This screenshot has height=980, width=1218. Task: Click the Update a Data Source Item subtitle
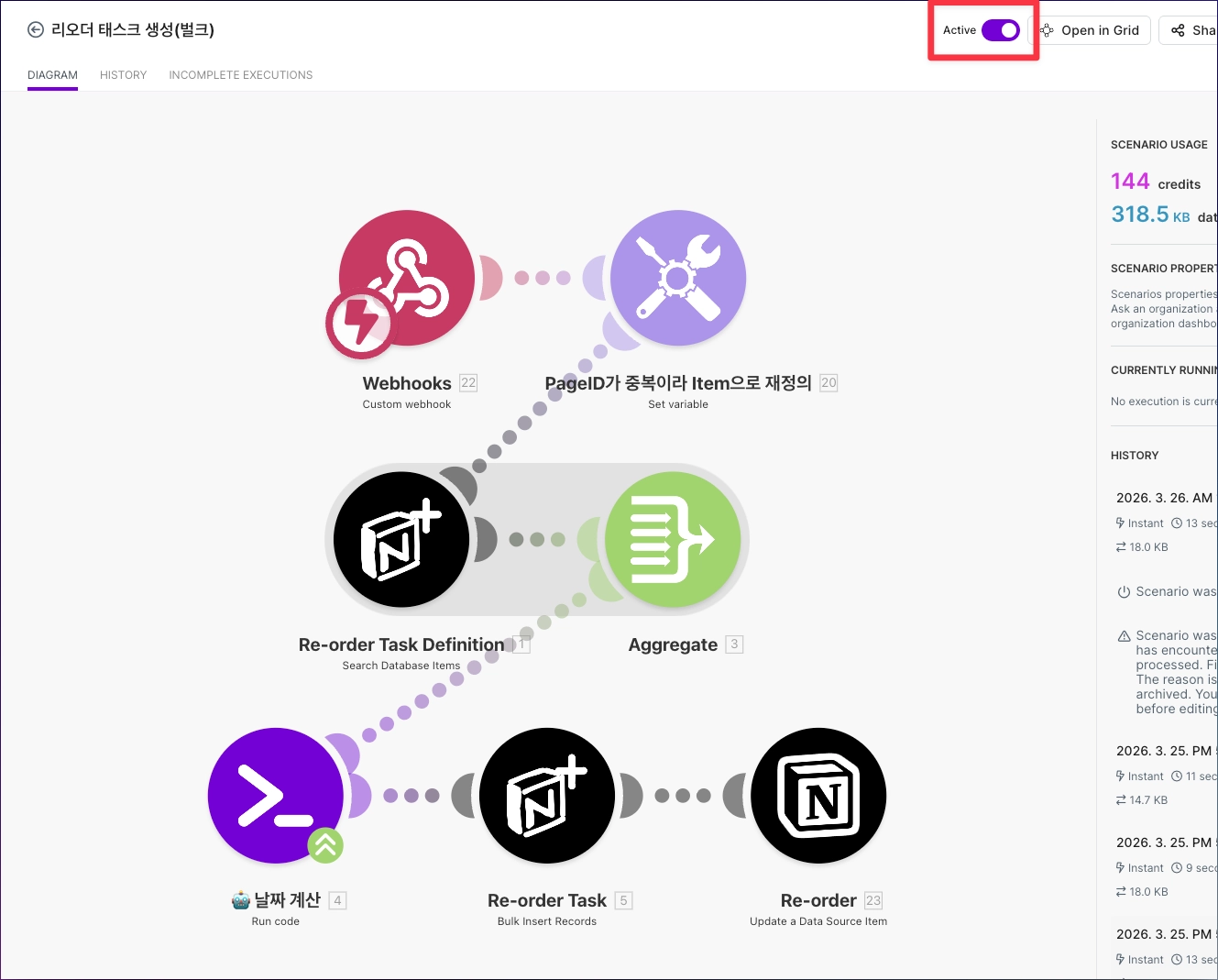point(818,921)
